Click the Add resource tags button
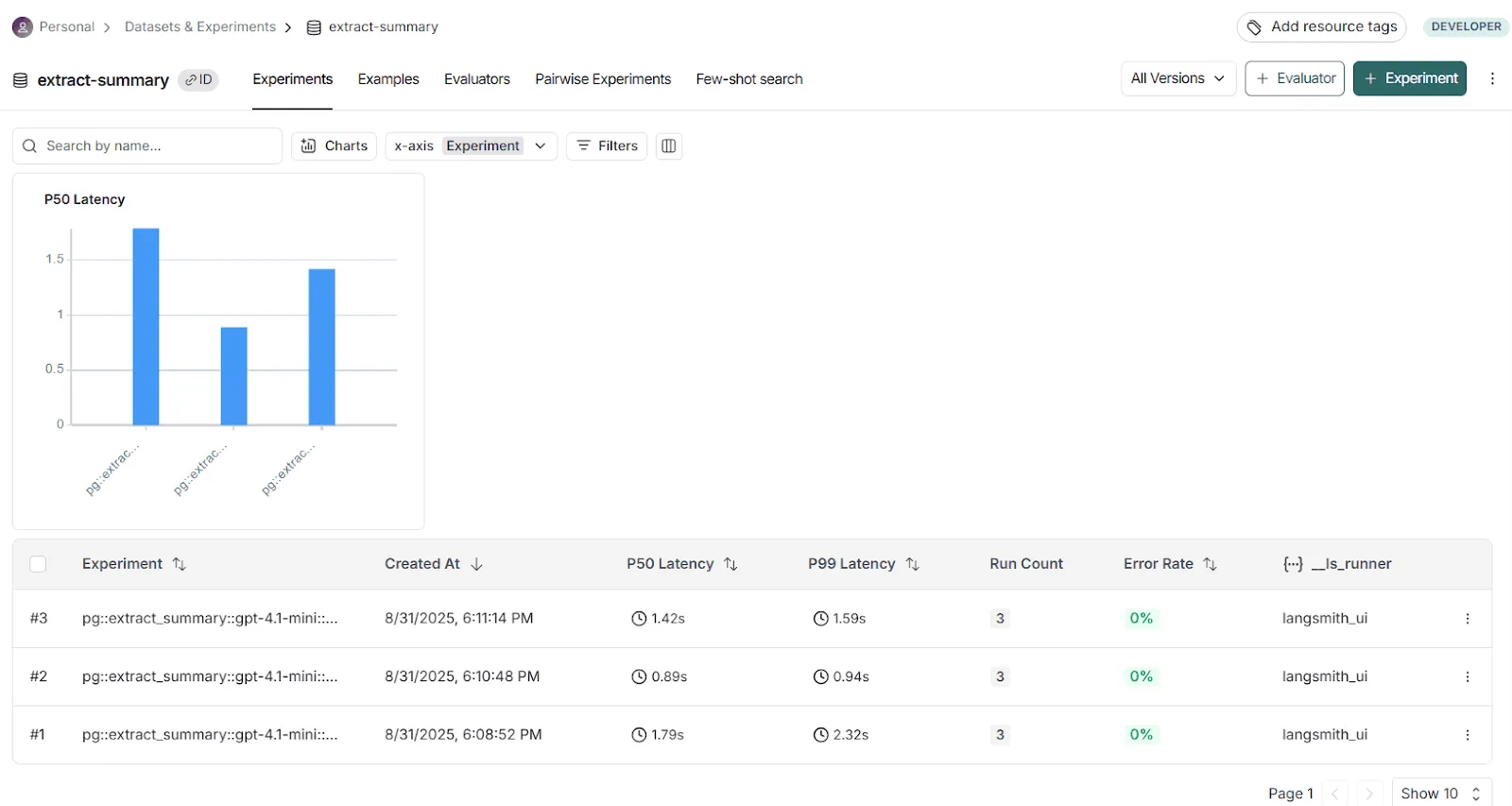The height and width of the screenshot is (806, 1512). (x=1320, y=27)
